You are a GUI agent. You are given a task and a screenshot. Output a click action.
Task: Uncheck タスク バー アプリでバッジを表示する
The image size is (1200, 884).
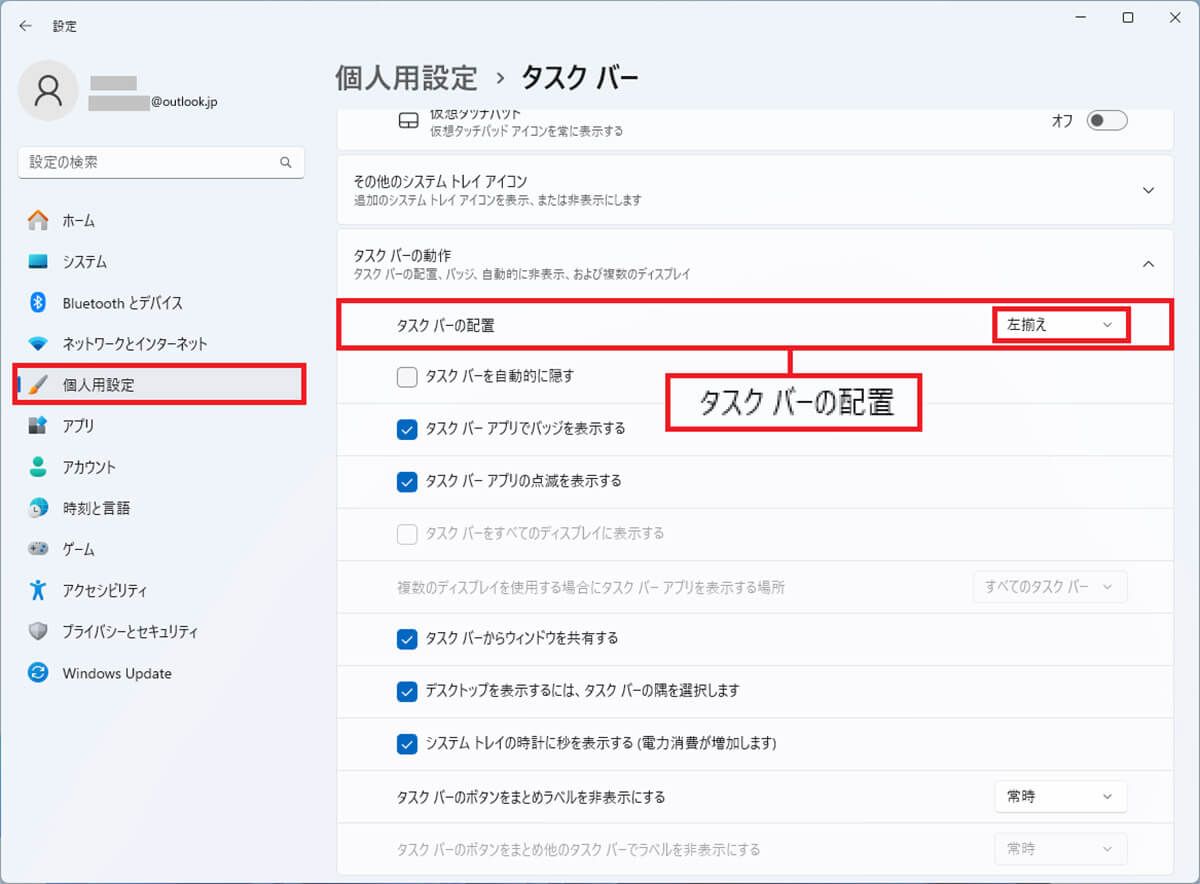407,429
